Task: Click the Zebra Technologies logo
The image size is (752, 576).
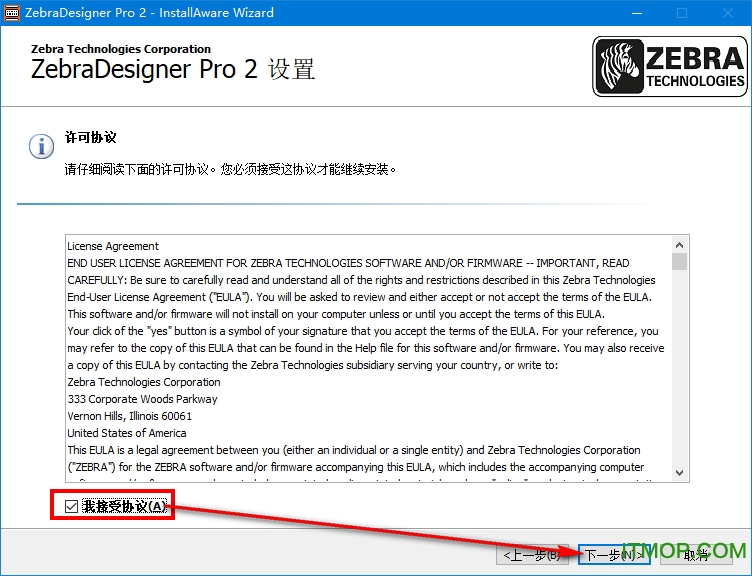Action: tap(670, 67)
